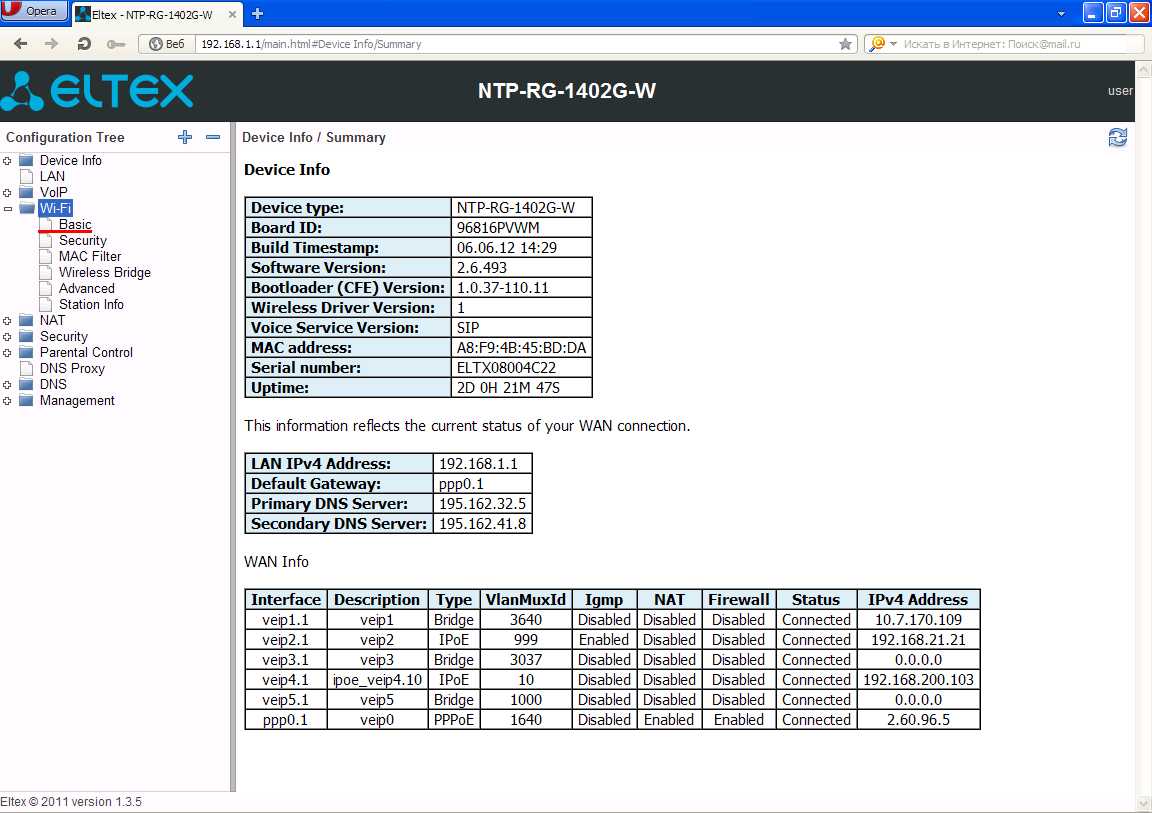Viewport: 1152px width, 813px height.
Task: Collapse the Wi-Fi tree node
Action: [x=8, y=209]
